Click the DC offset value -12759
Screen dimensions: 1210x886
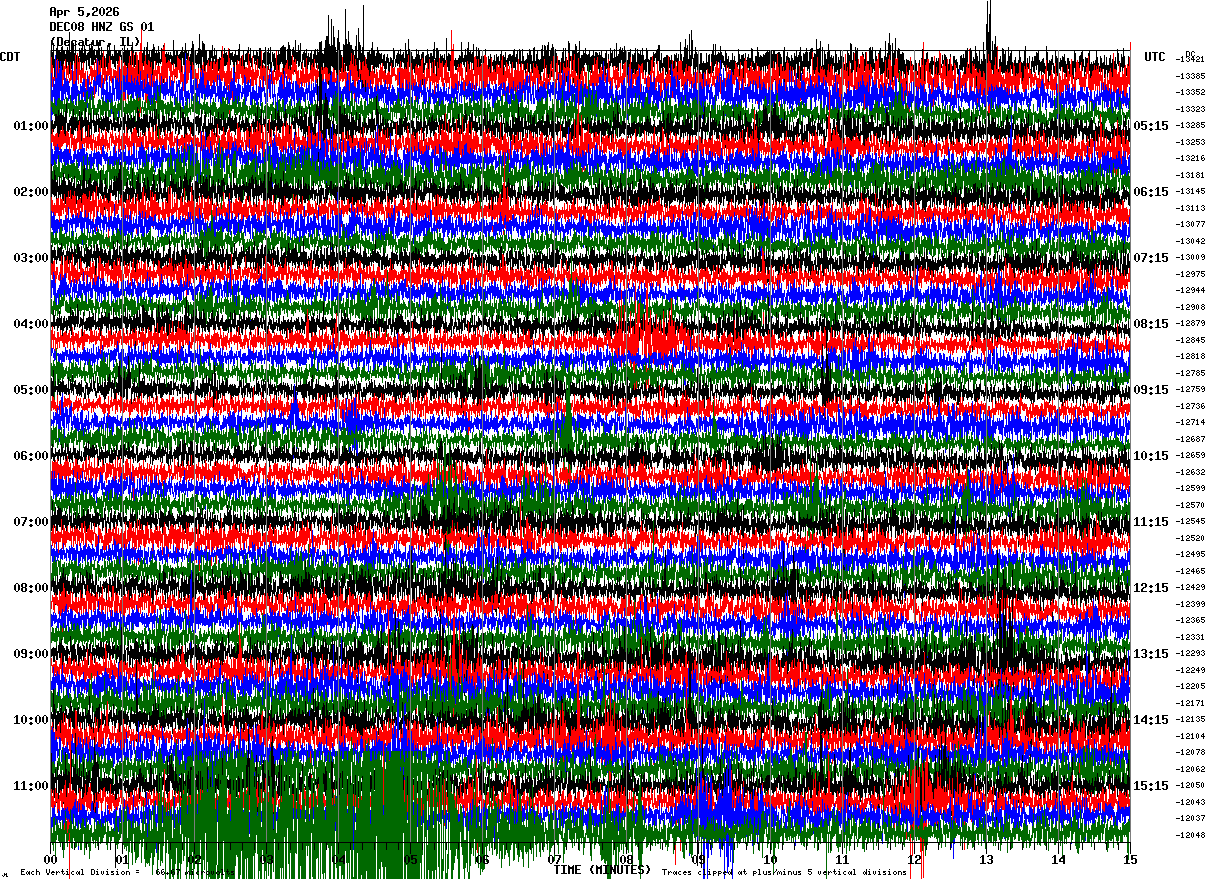click(x=1191, y=389)
